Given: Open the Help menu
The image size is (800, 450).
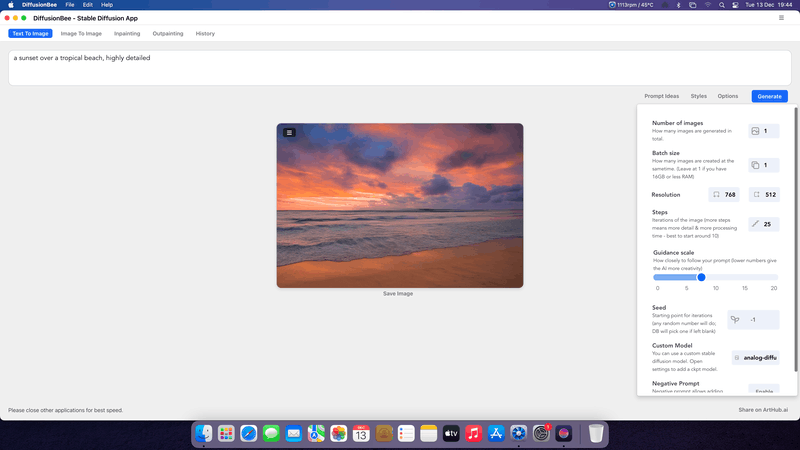Looking at the screenshot, I should point(107,5).
